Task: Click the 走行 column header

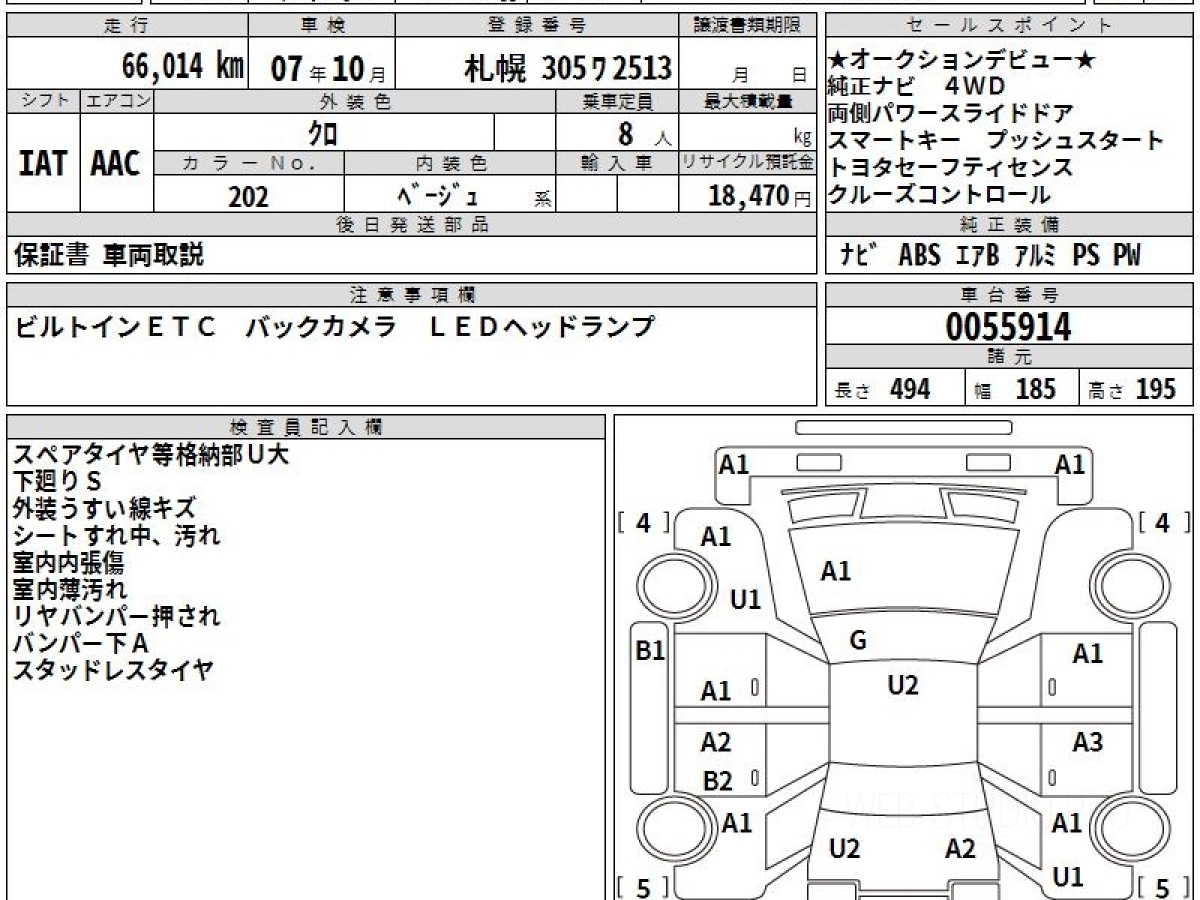Action: [x=127, y=26]
